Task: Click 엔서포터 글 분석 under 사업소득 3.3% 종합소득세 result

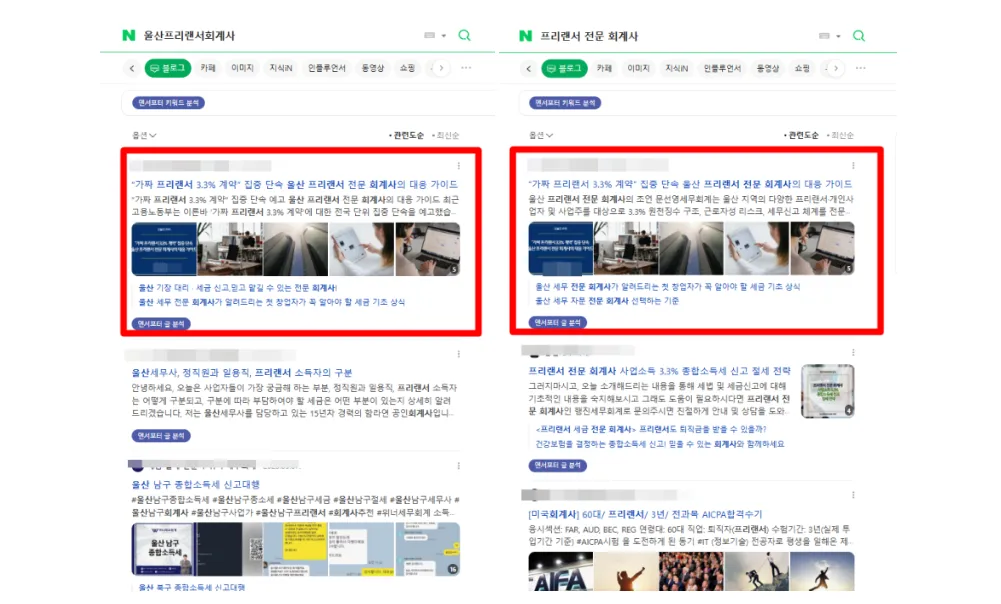Action: tap(557, 465)
